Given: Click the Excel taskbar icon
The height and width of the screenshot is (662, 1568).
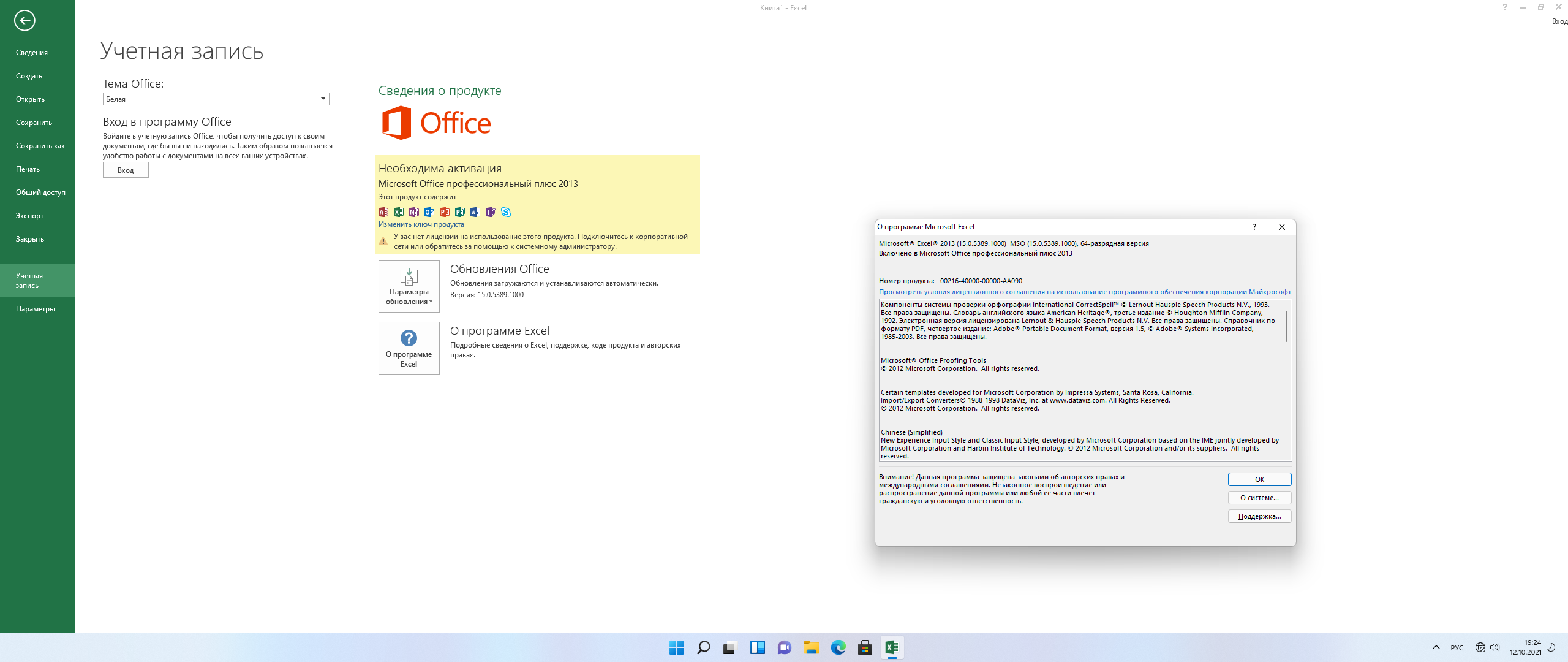Looking at the screenshot, I should (892, 647).
